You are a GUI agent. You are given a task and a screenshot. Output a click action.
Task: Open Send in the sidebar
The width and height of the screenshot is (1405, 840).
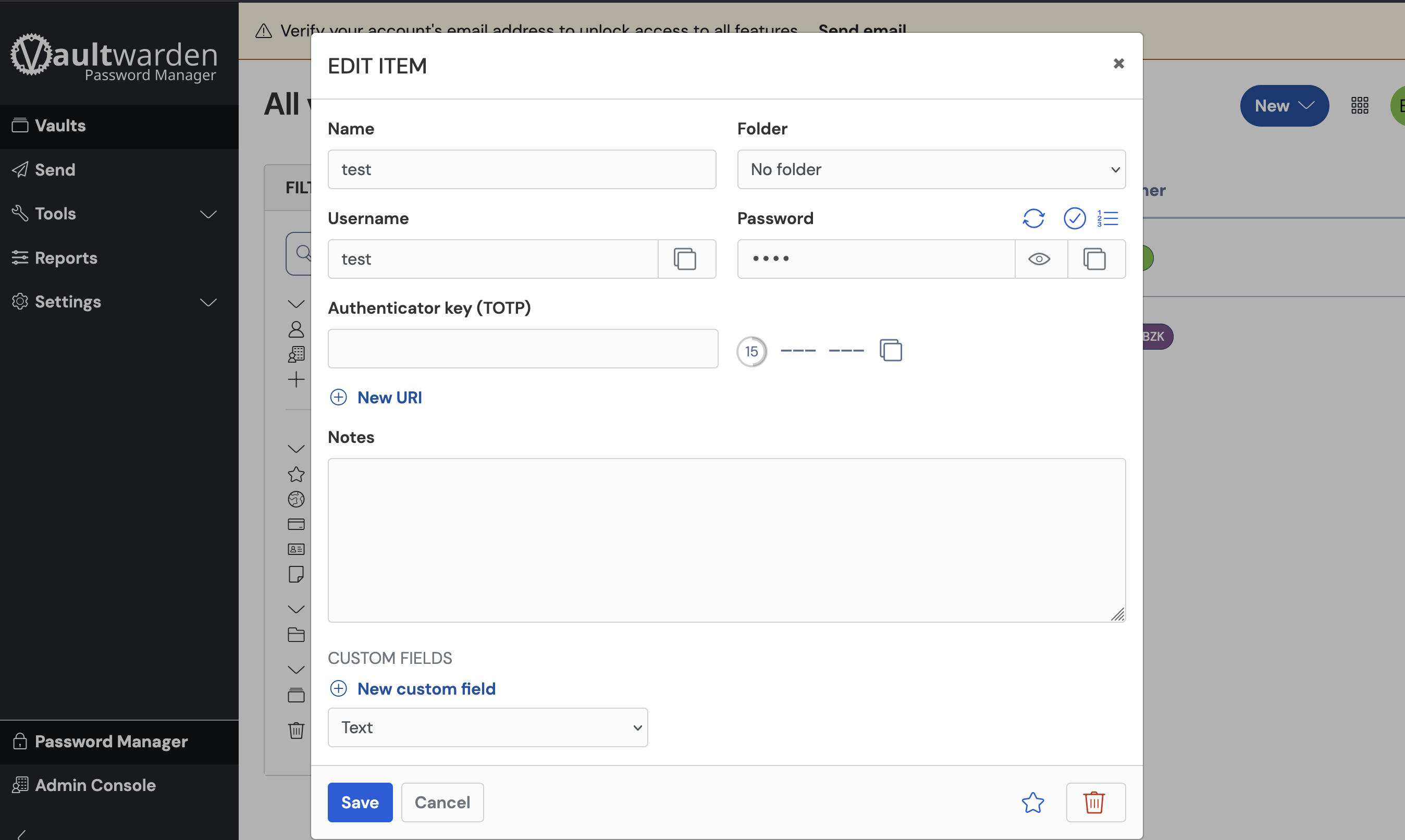(x=119, y=170)
